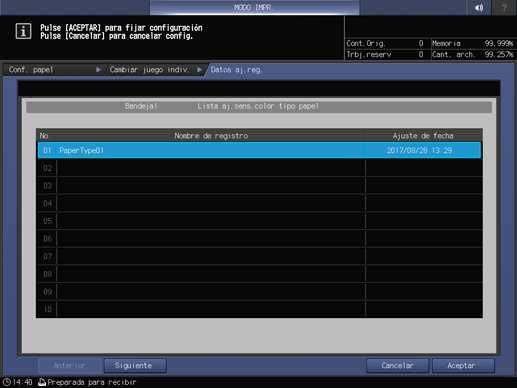Viewport: 517px width, 388px height.
Task: Select empty row 06
Action: click(x=259, y=239)
